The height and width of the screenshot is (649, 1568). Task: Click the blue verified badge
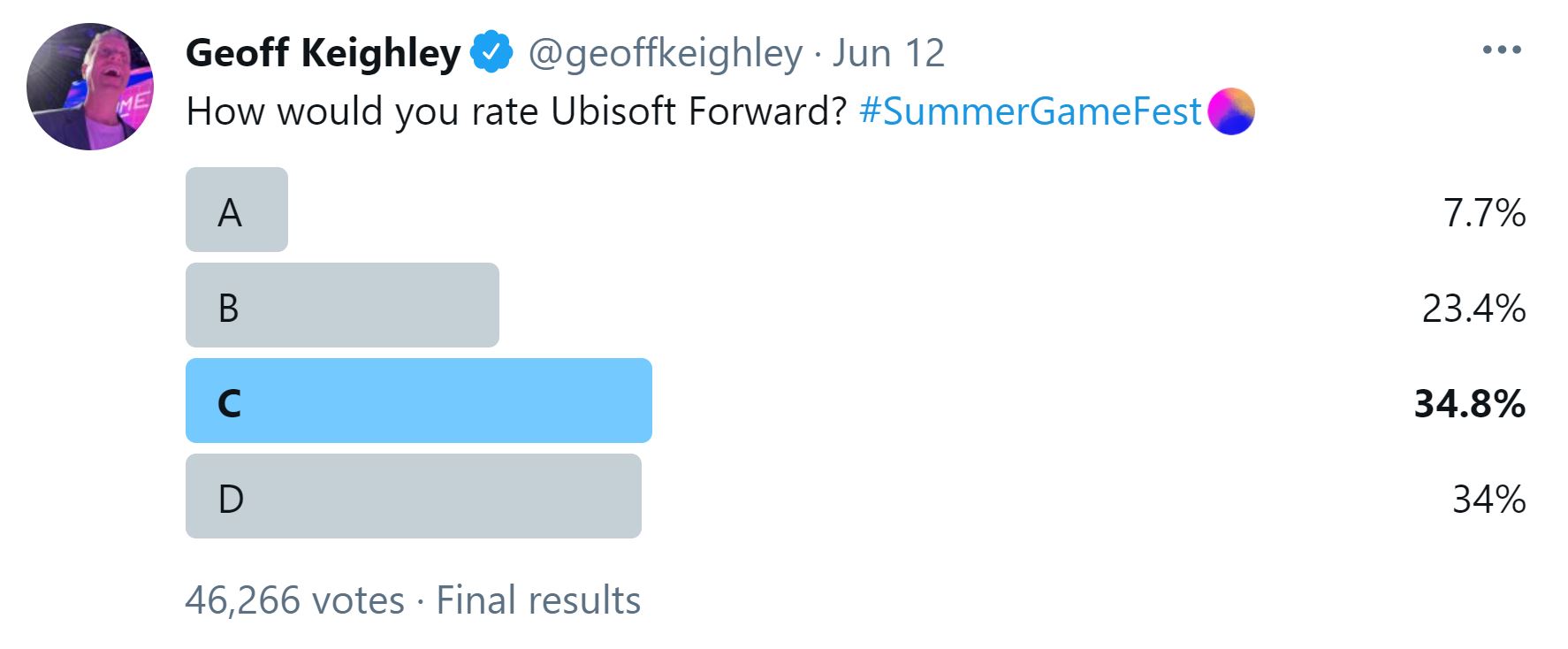491,52
